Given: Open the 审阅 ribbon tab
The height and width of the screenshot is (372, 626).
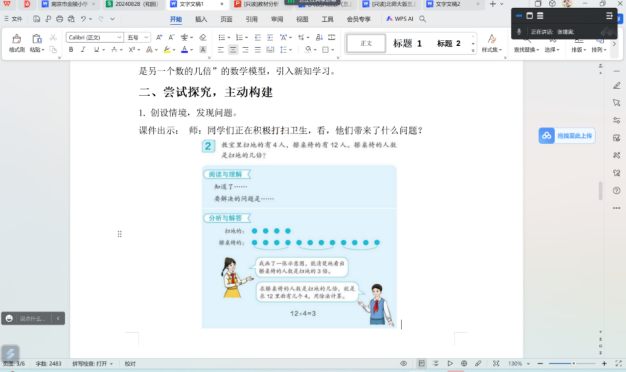Looking at the screenshot, I should 277,19.
